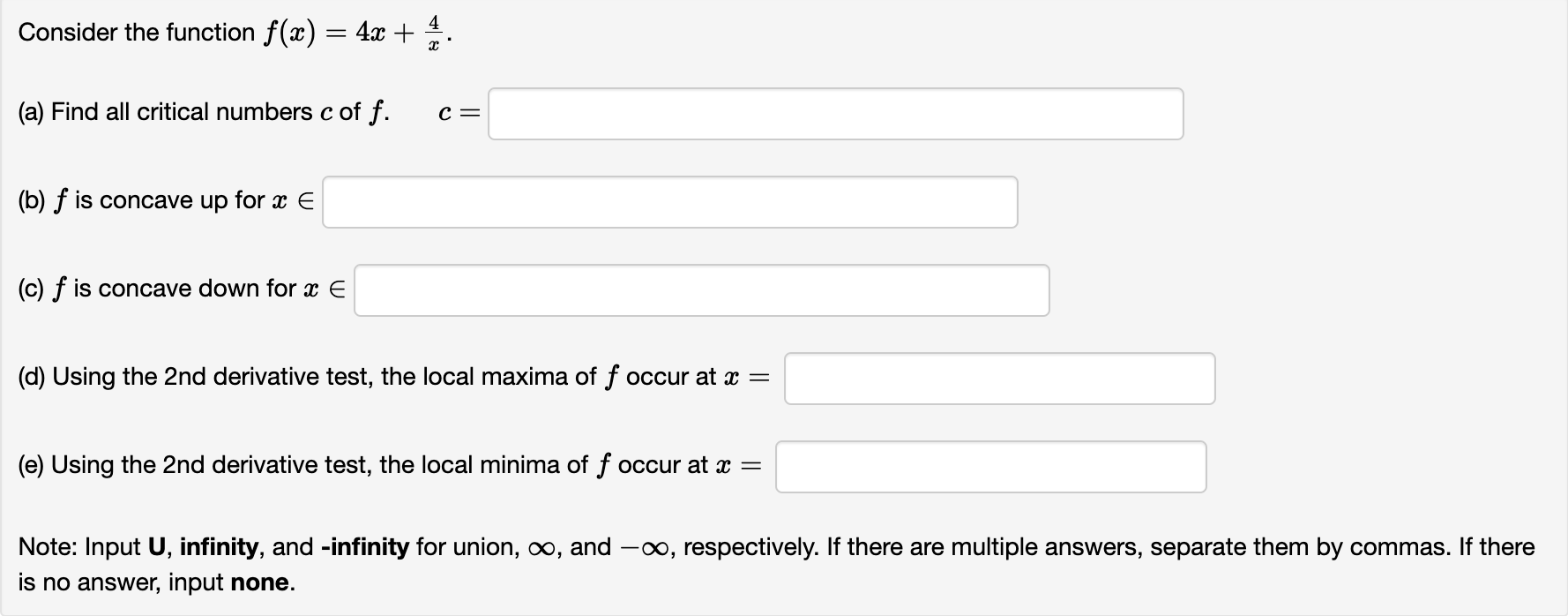Viewport: 1568px width, 616px height.
Task: Click the 2nd derivative test minima prompt
Action: coord(388,465)
